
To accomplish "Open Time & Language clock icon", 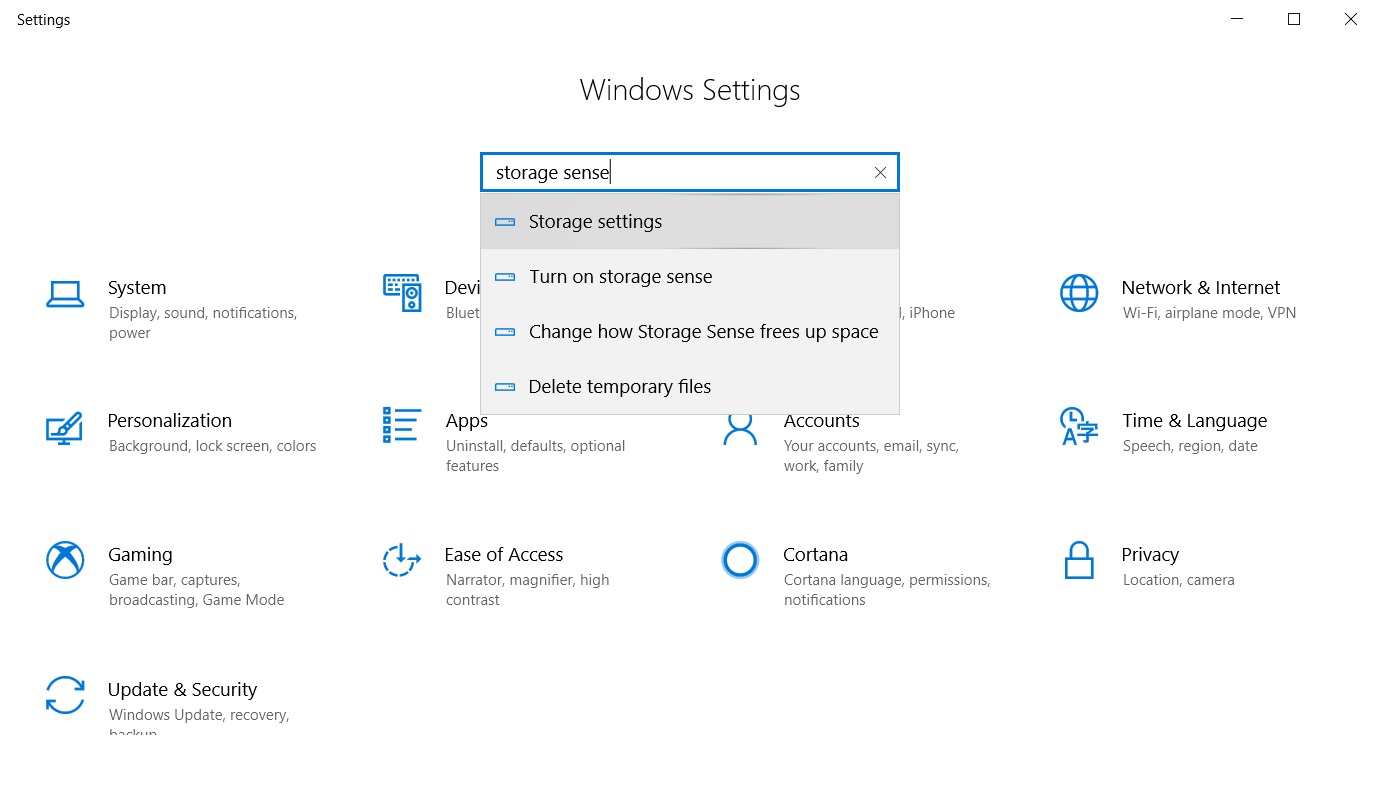I will point(1079,426).
